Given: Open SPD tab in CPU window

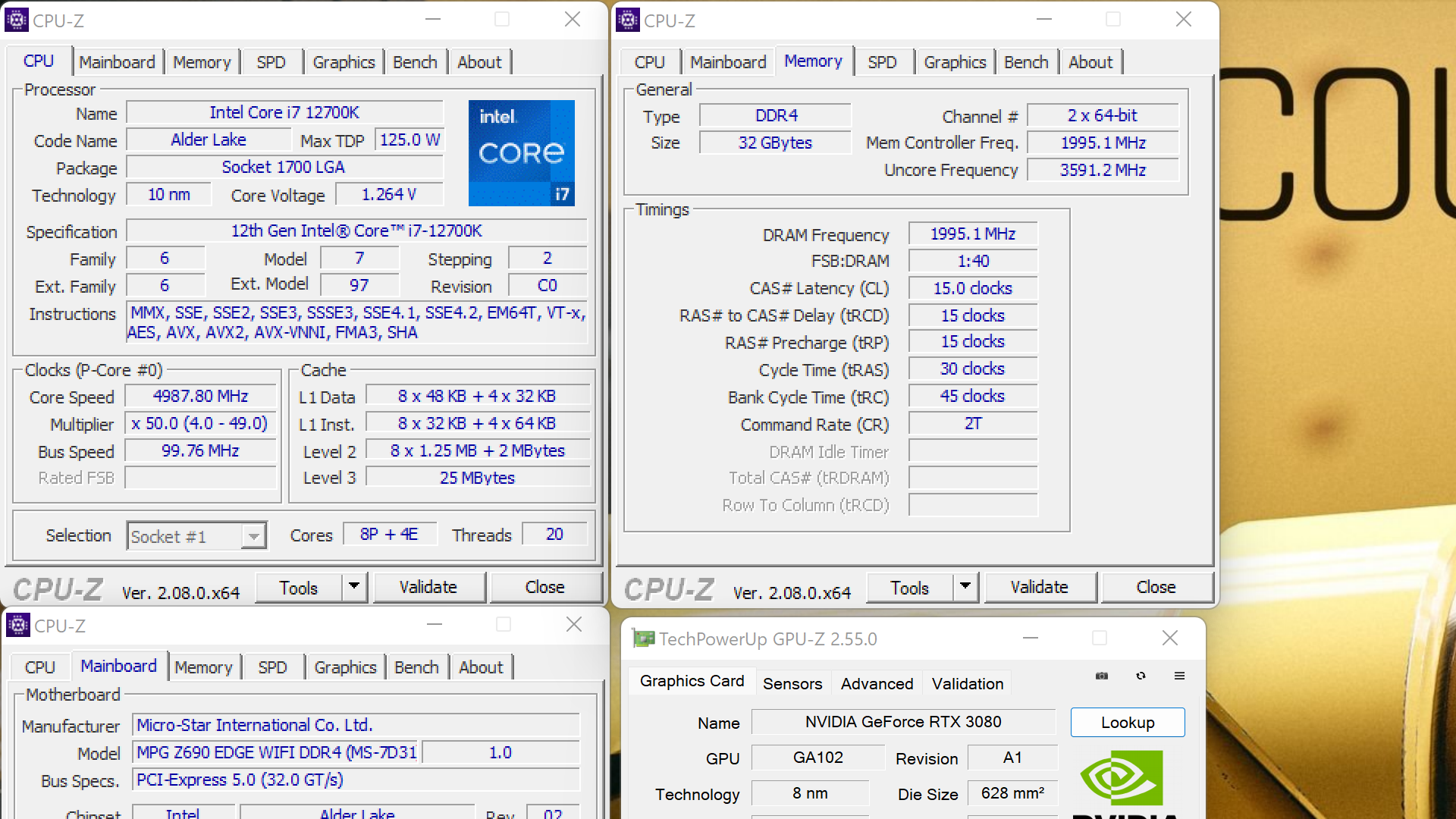Looking at the screenshot, I should 271,62.
